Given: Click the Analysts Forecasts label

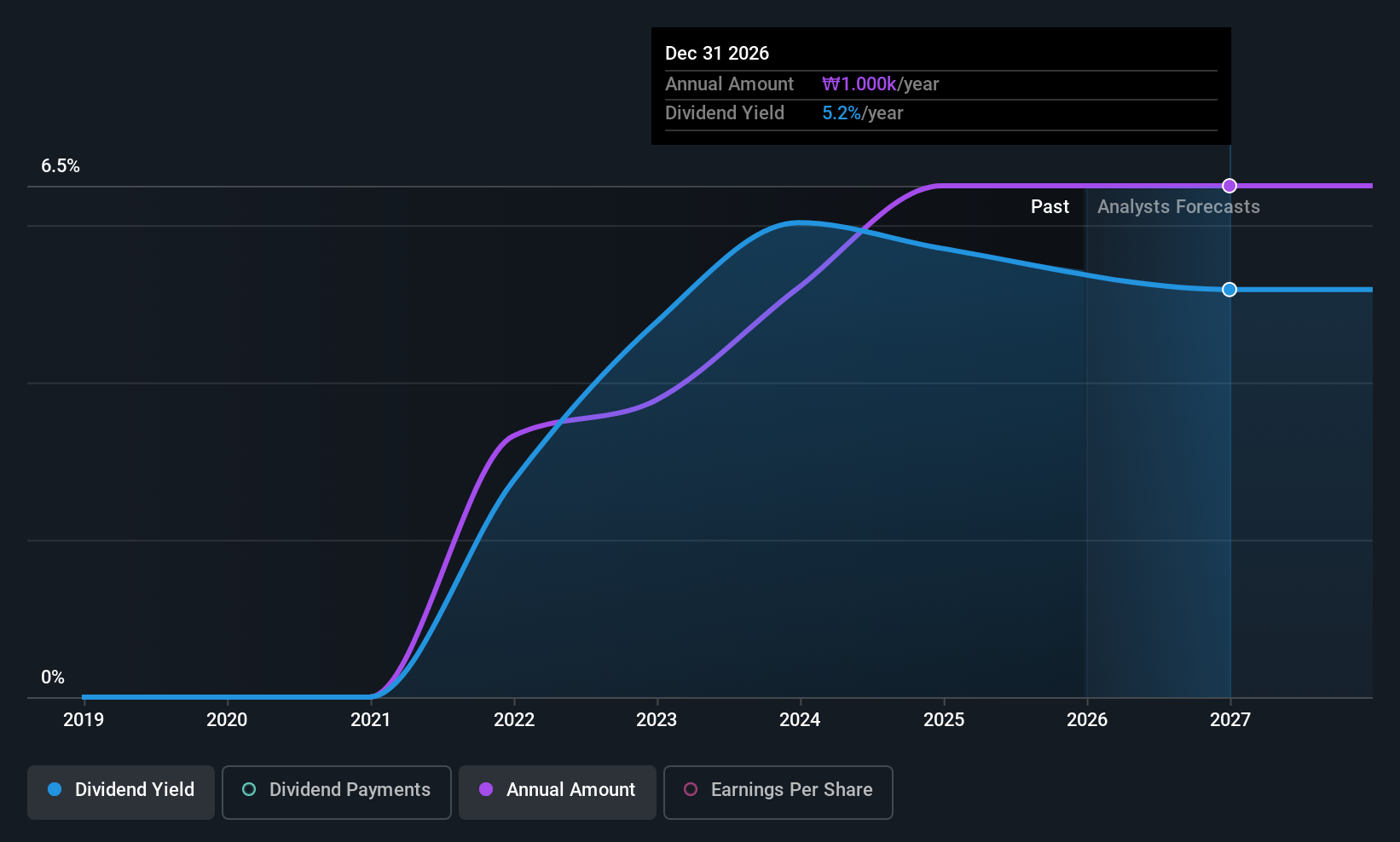Looking at the screenshot, I should pyautogui.click(x=1178, y=207).
